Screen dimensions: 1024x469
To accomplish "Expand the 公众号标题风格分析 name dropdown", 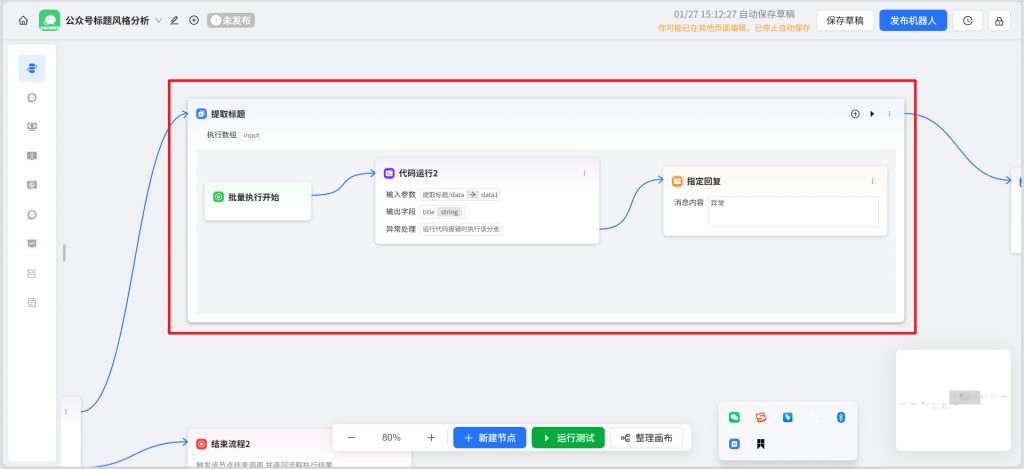I will tap(159, 20).
